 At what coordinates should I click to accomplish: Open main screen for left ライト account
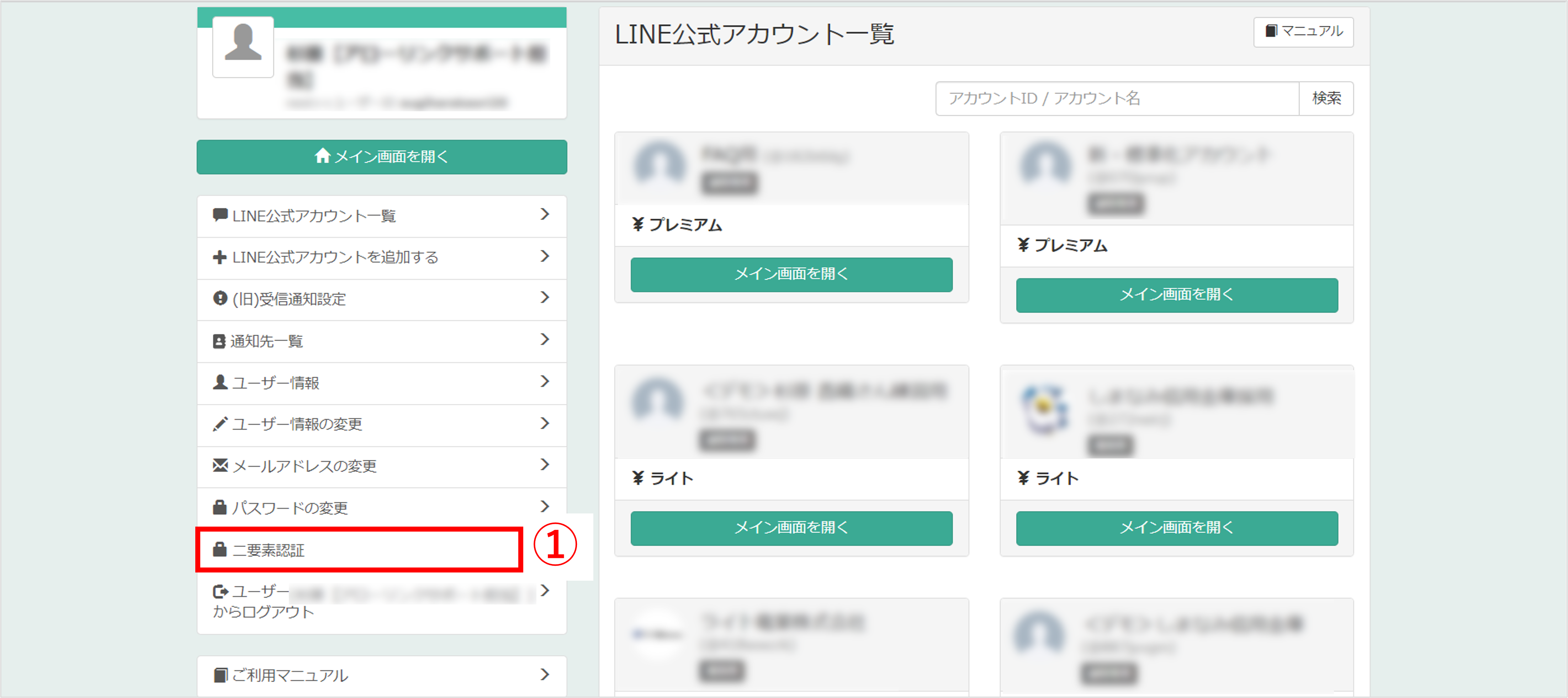click(791, 528)
